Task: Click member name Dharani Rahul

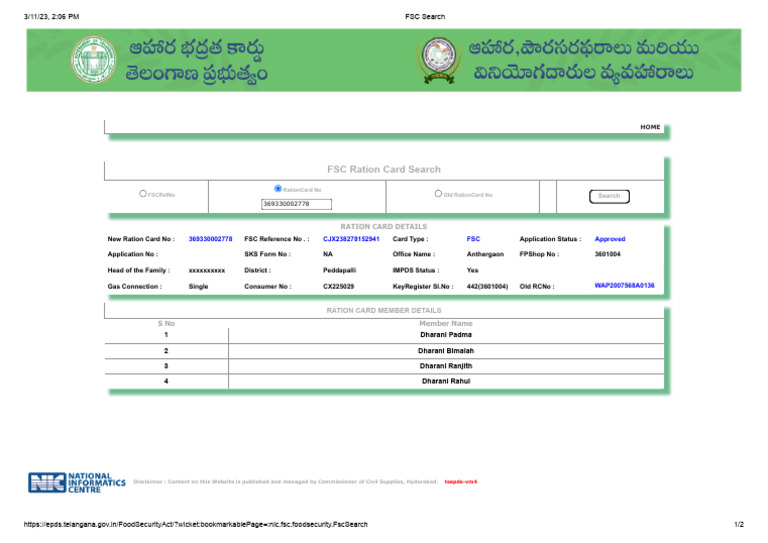Action: point(446,381)
